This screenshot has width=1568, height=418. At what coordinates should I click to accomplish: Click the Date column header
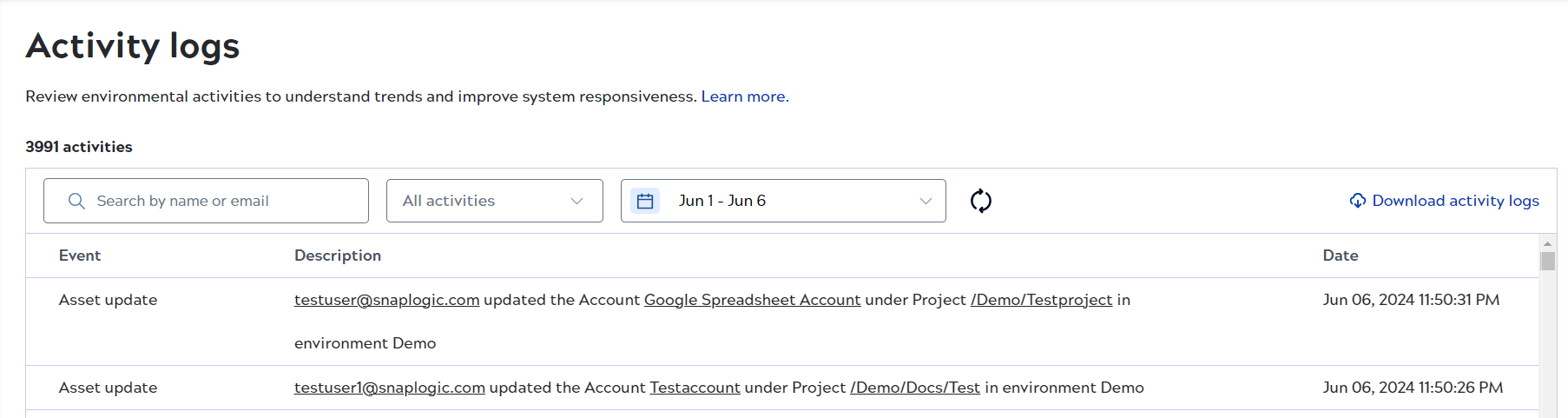(1340, 255)
